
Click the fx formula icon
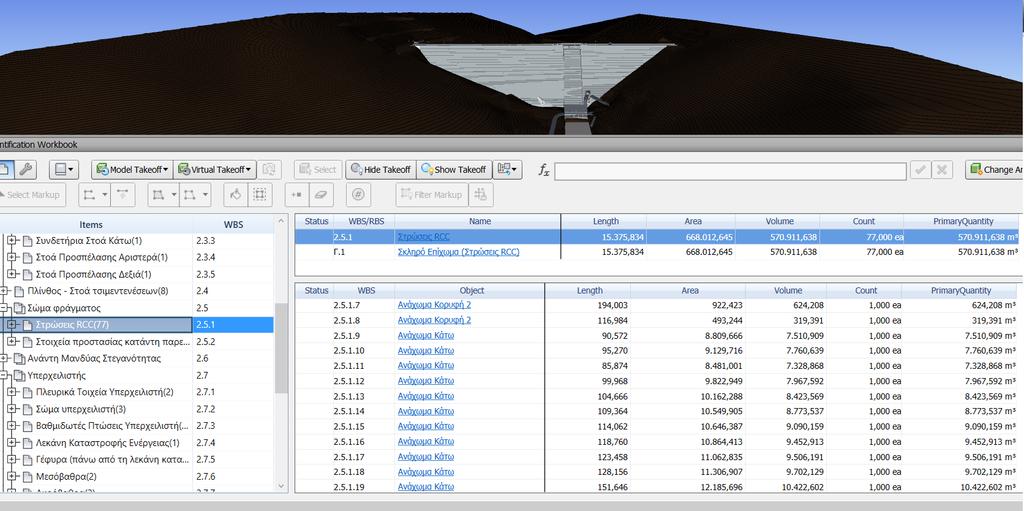[543, 171]
